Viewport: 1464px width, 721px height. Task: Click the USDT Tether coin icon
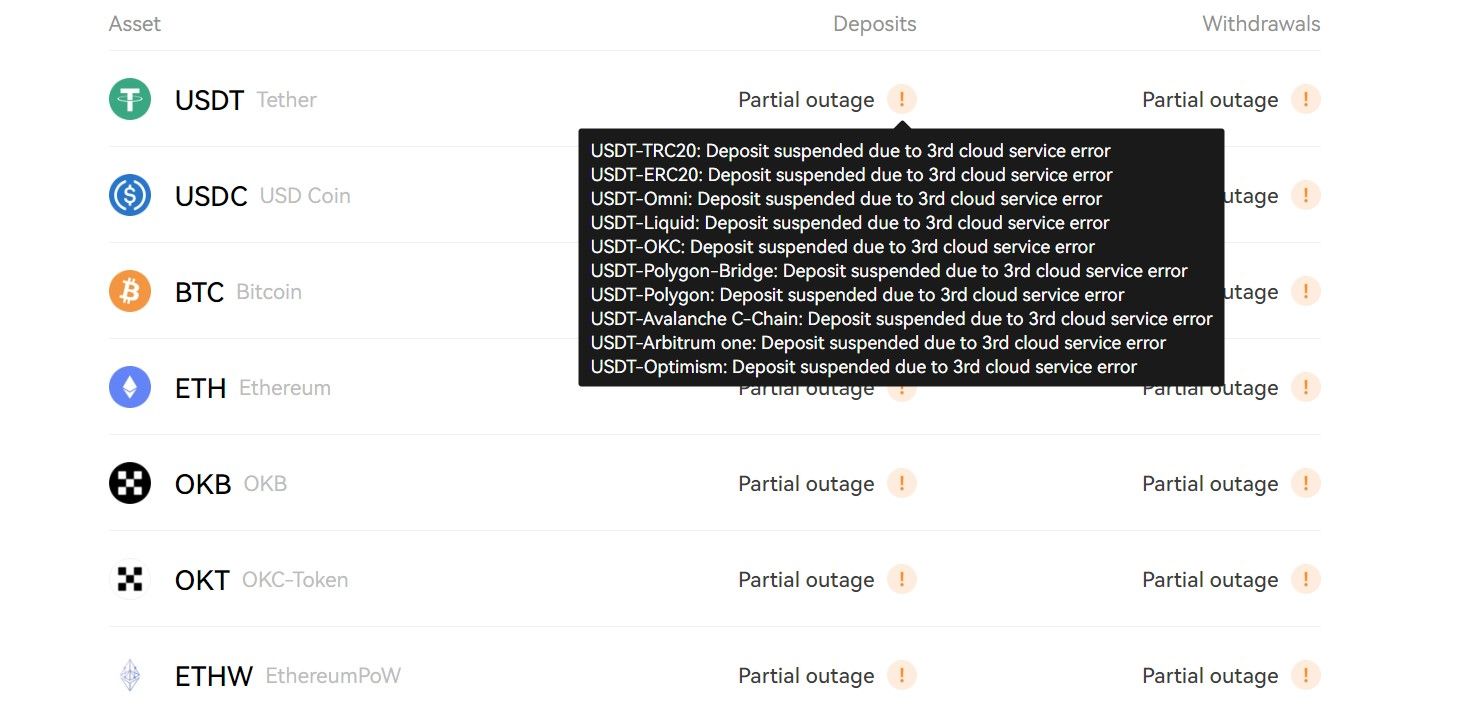coord(130,99)
